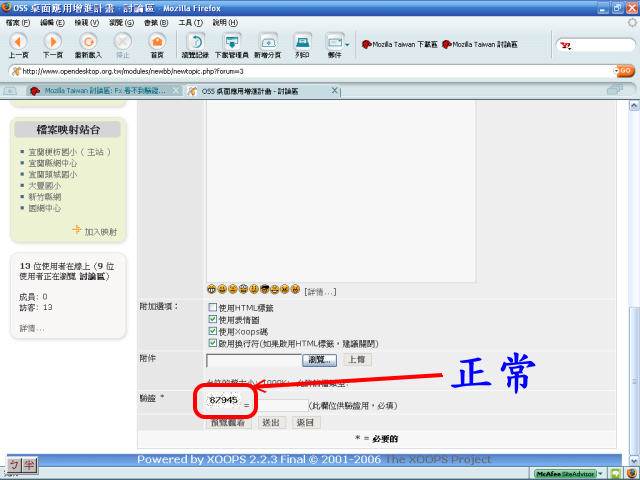
Task: Switch to Mozilla Taiwan 討論區 tab
Action: pos(102,91)
